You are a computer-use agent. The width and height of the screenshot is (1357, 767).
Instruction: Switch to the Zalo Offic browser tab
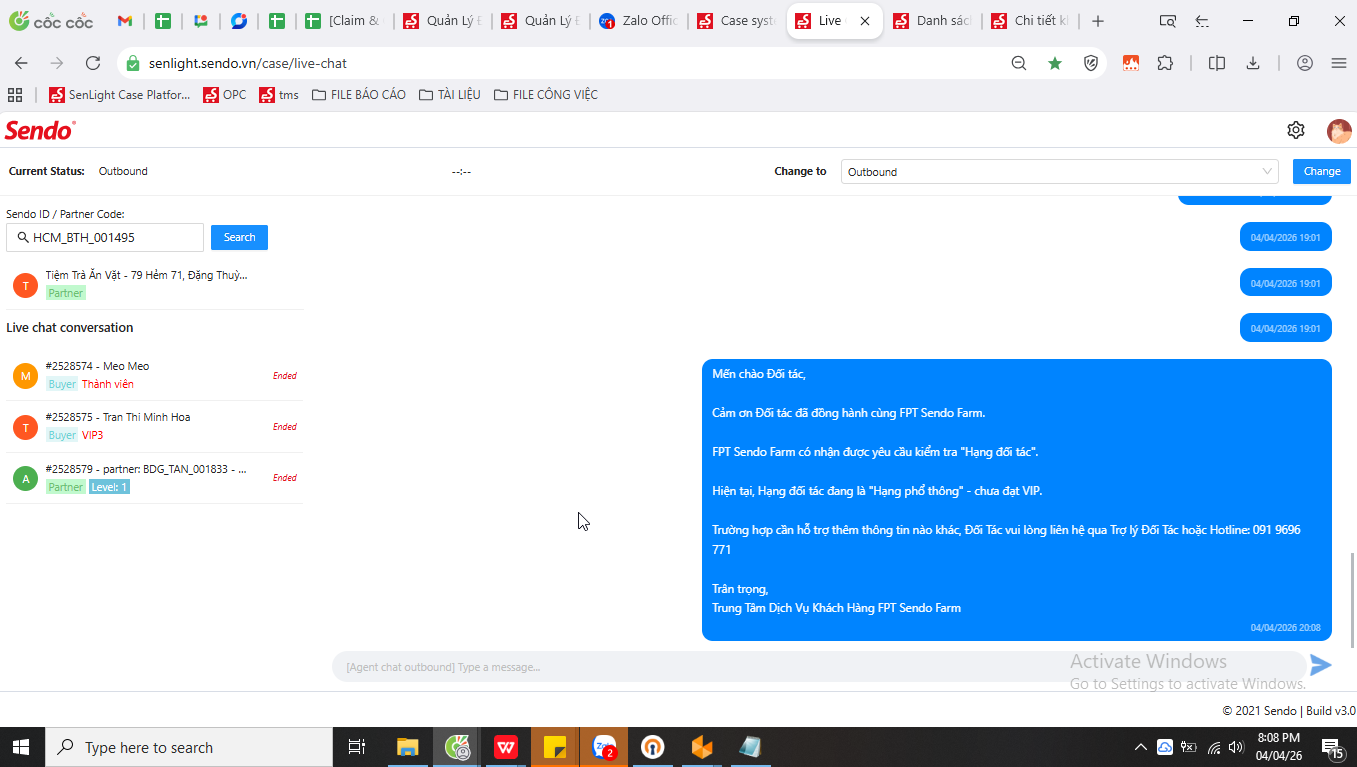(x=640, y=21)
